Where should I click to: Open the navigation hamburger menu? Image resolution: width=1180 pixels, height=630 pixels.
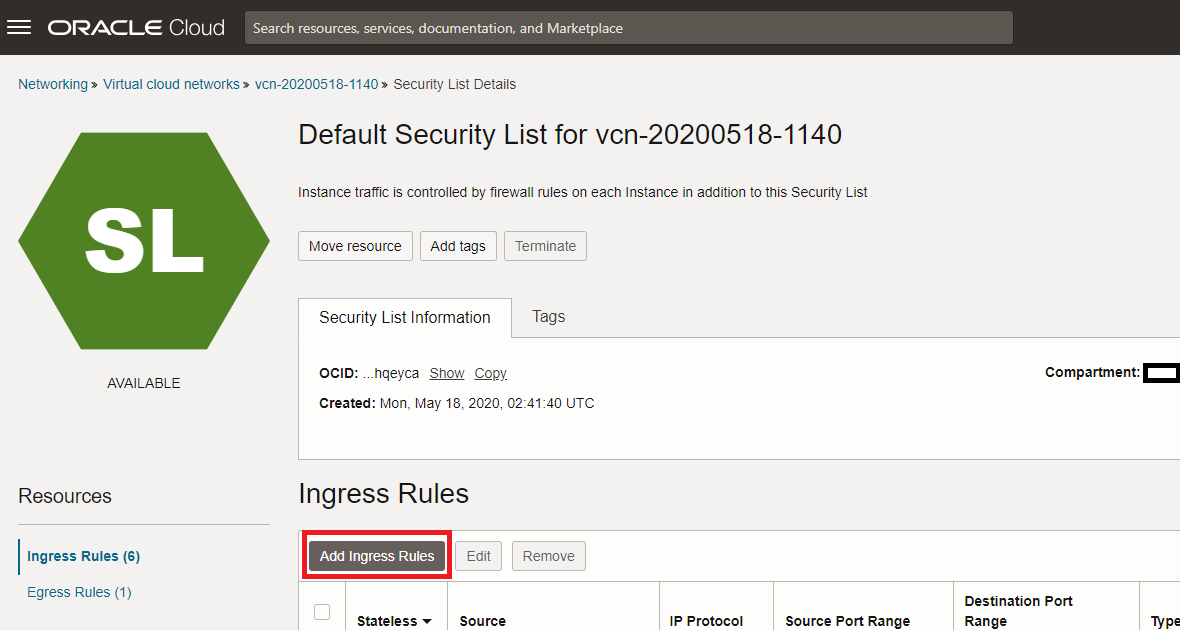(x=19, y=26)
